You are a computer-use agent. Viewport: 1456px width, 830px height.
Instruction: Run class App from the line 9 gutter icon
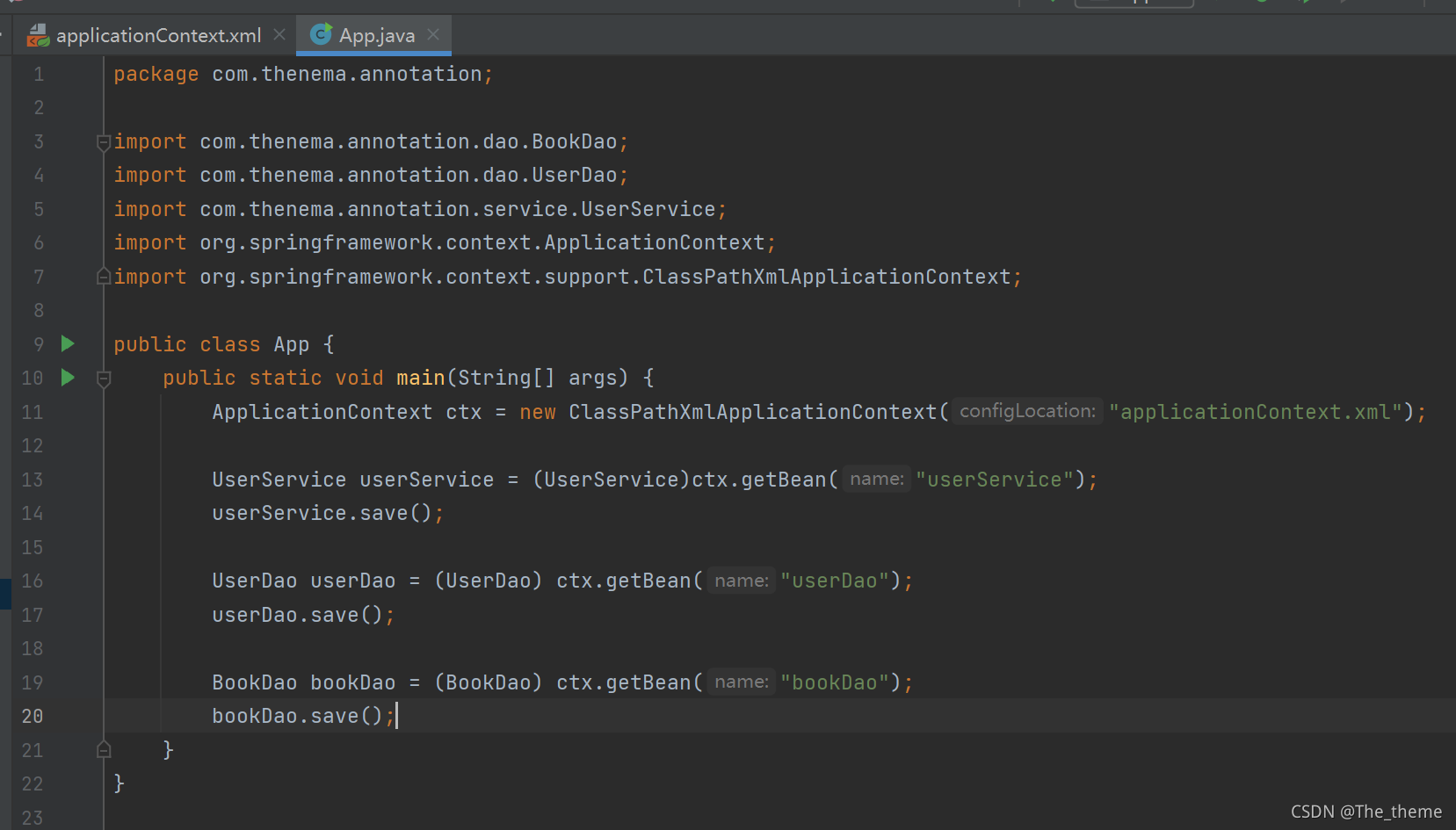coord(68,343)
